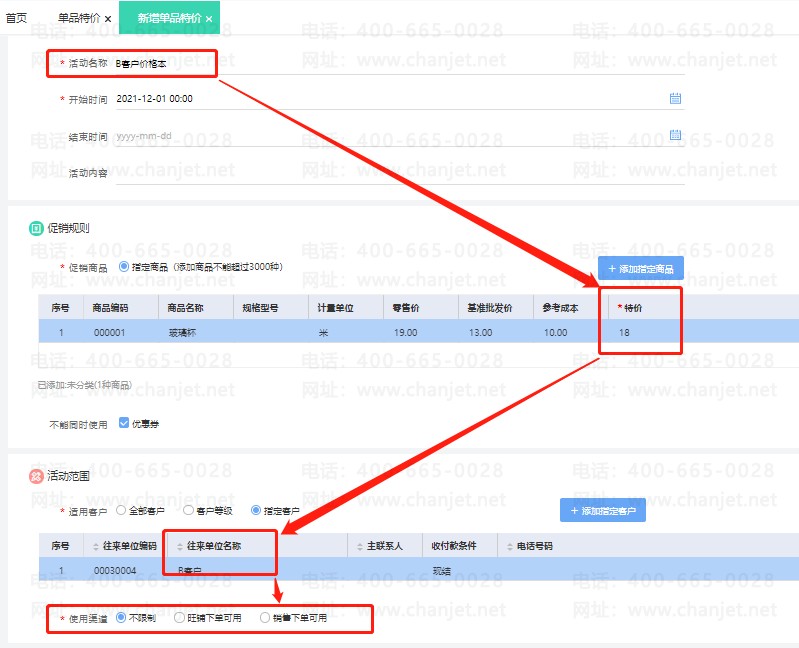
Task: Click the 收付款条件 column header
Action: [454, 546]
